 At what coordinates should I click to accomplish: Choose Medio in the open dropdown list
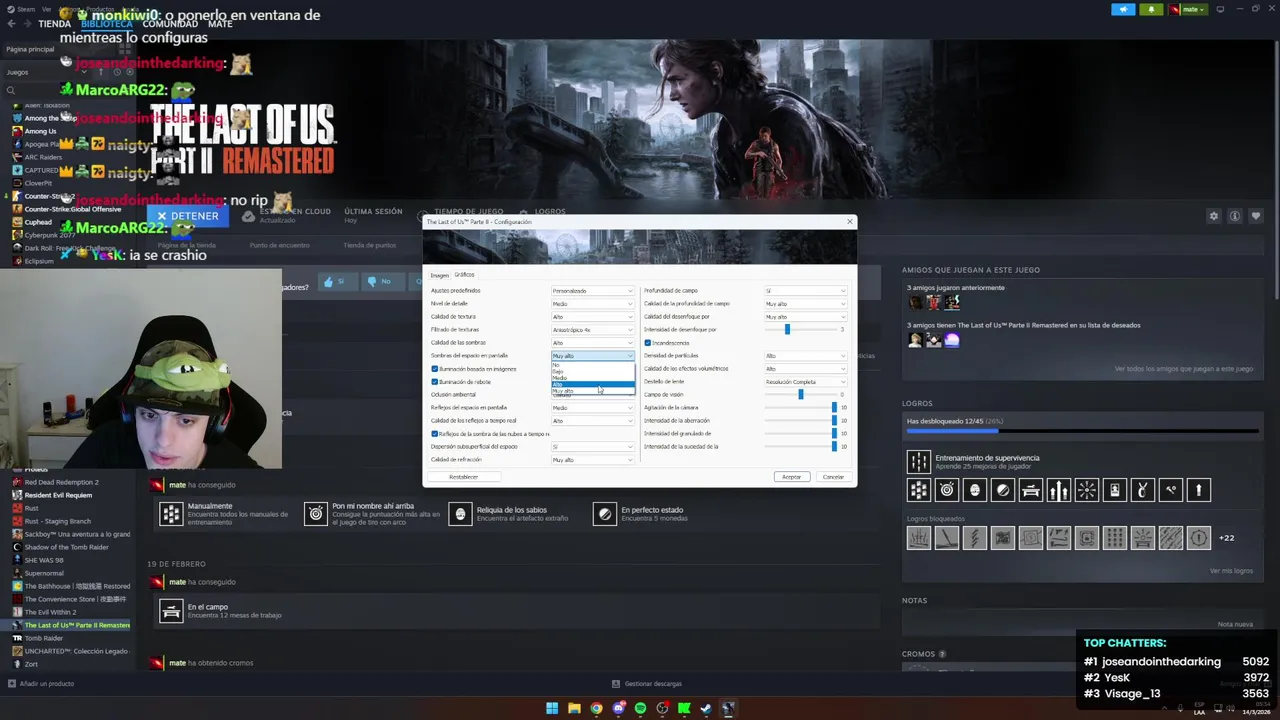tap(593, 378)
